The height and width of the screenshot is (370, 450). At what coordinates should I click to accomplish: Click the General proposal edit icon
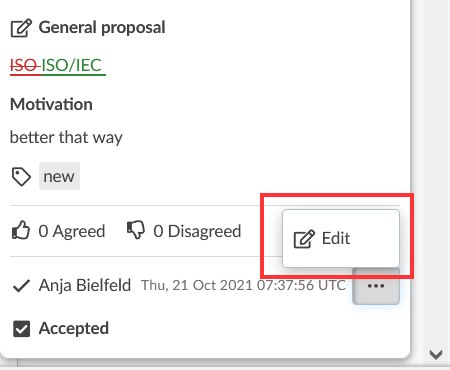pos(21,28)
